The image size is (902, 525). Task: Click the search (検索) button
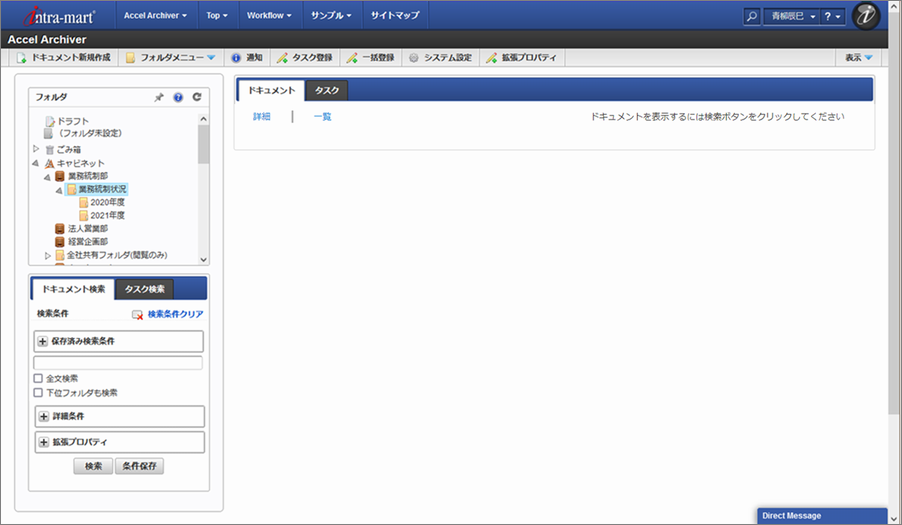point(93,466)
